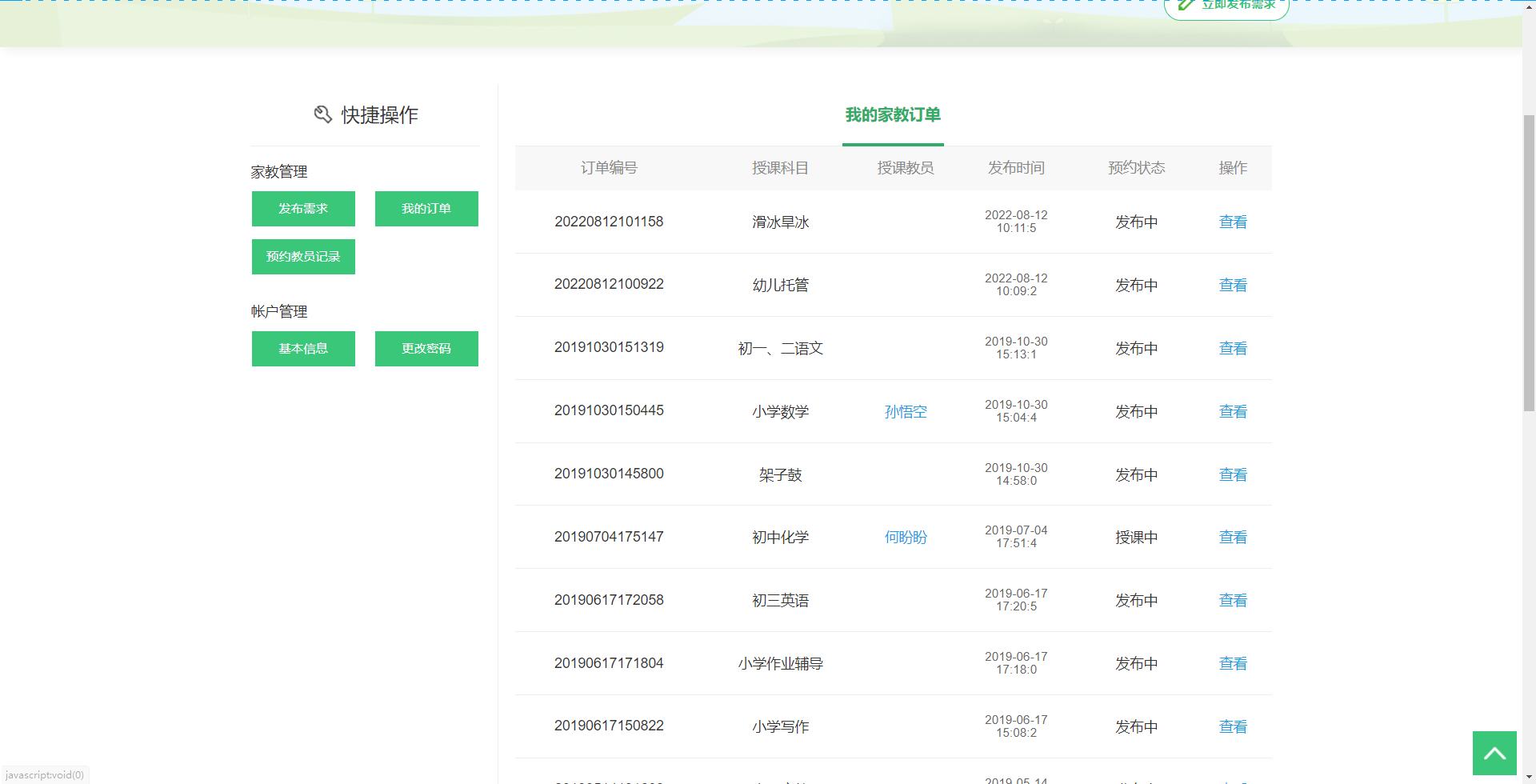
Task: Click the 发布时间 column header
Action: pyautogui.click(x=1016, y=168)
